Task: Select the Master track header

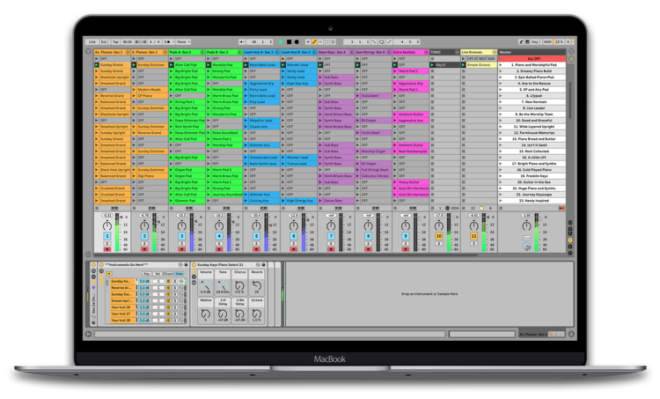Action: [x=532, y=52]
